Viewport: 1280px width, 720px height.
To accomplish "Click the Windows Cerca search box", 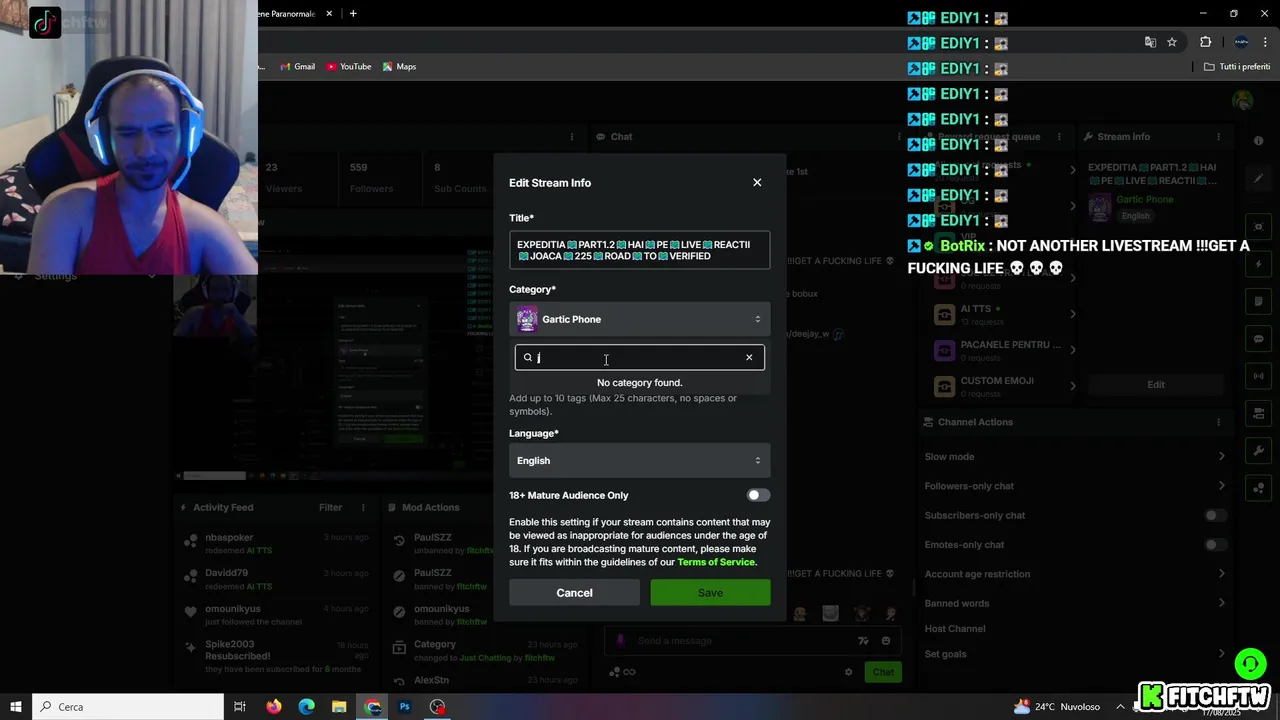I will pyautogui.click(x=127, y=706).
